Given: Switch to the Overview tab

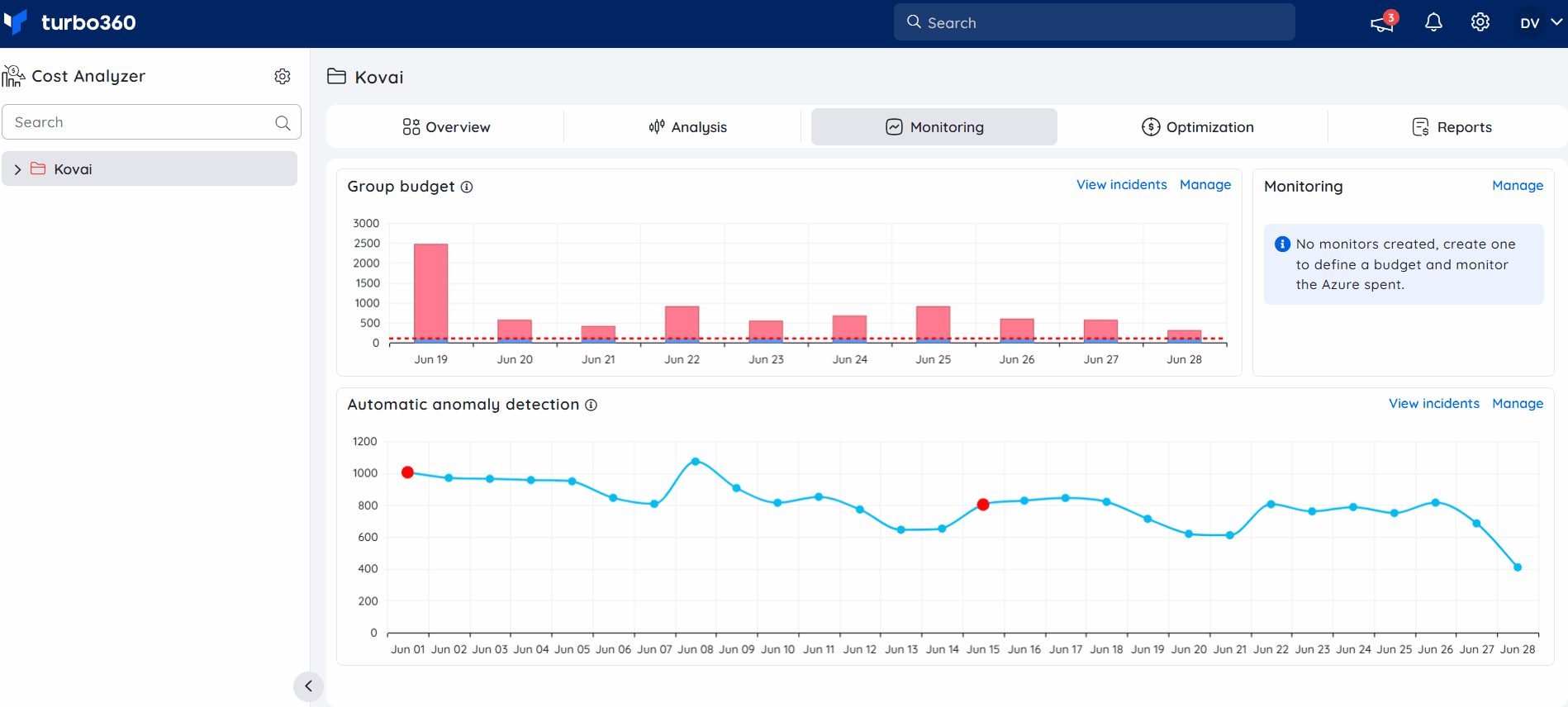Looking at the screenshot, I should [446, 127].
